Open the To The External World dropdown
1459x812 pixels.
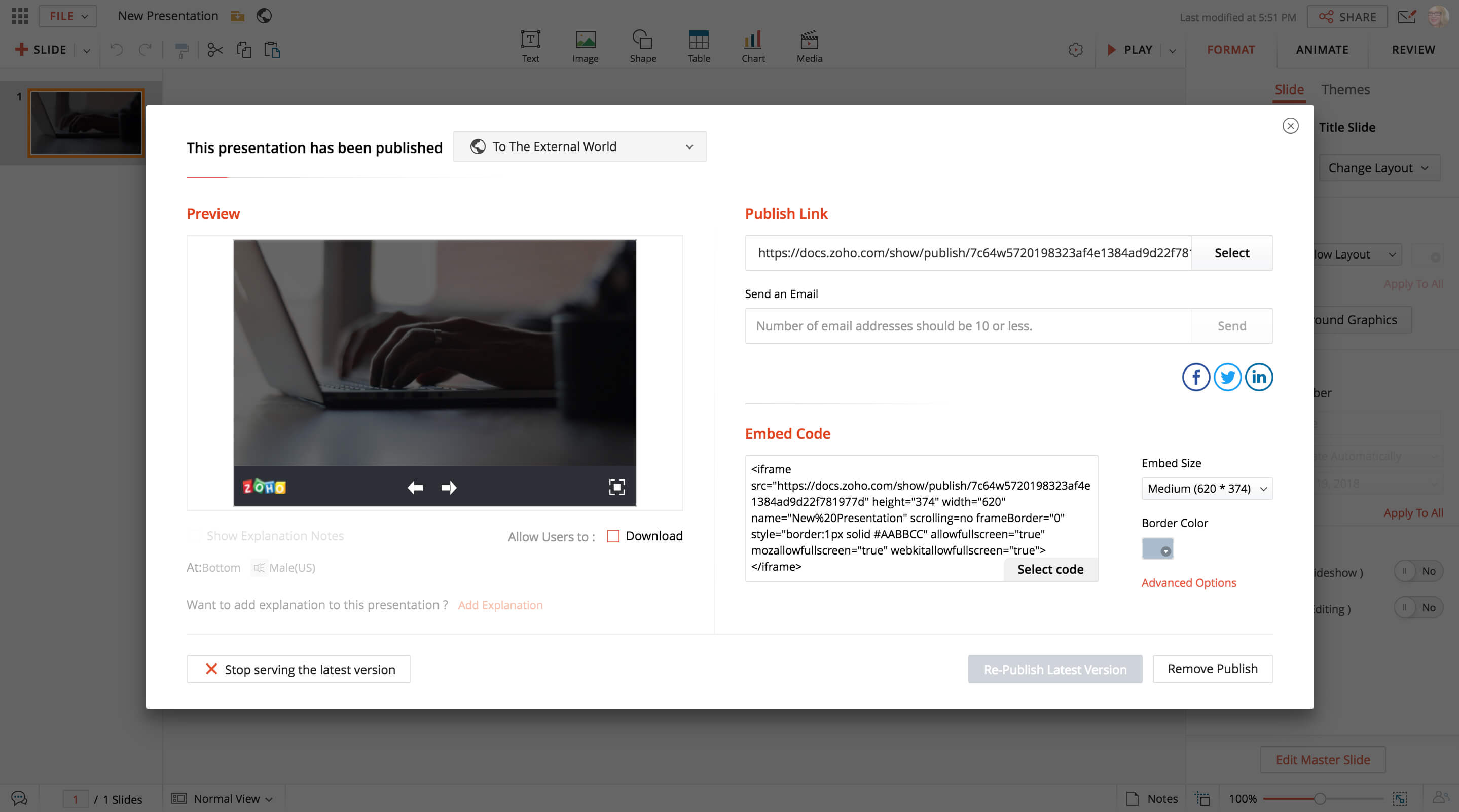coord(579,146)
